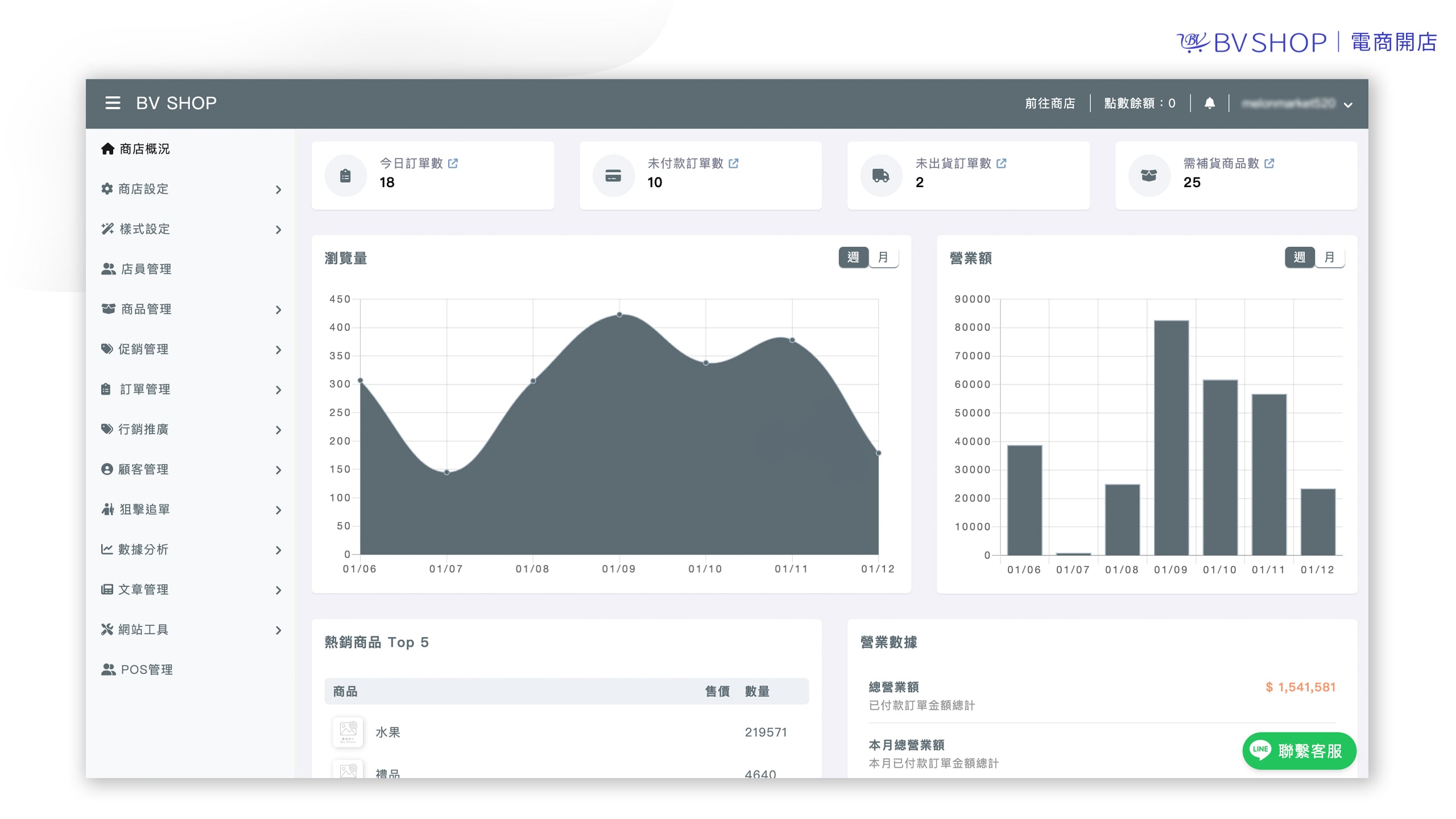Click the 水果 product name
Screen dimensions: 1456x819
388,733
